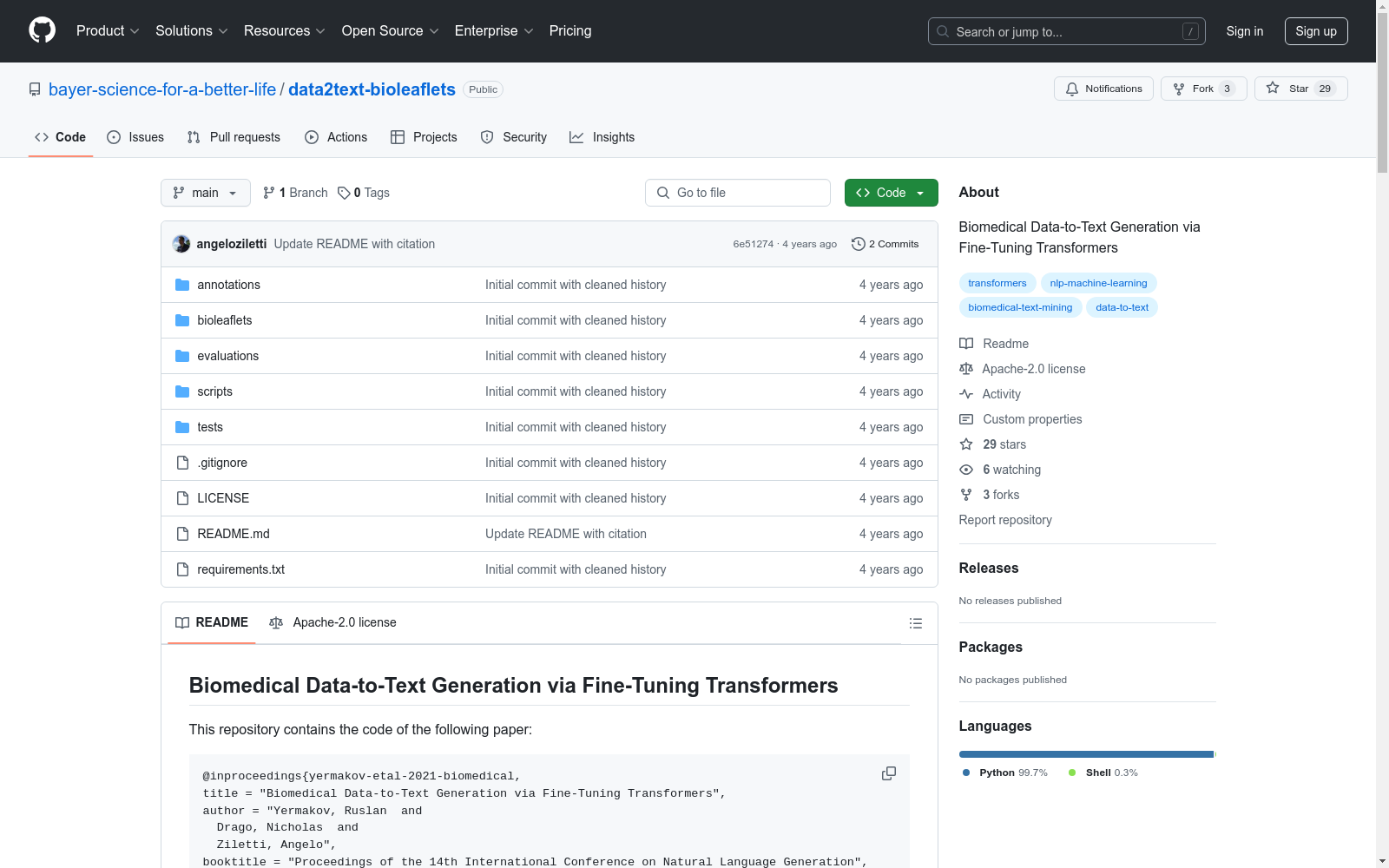
Task: Expand the Resources menu
Action: coord(285,31)
